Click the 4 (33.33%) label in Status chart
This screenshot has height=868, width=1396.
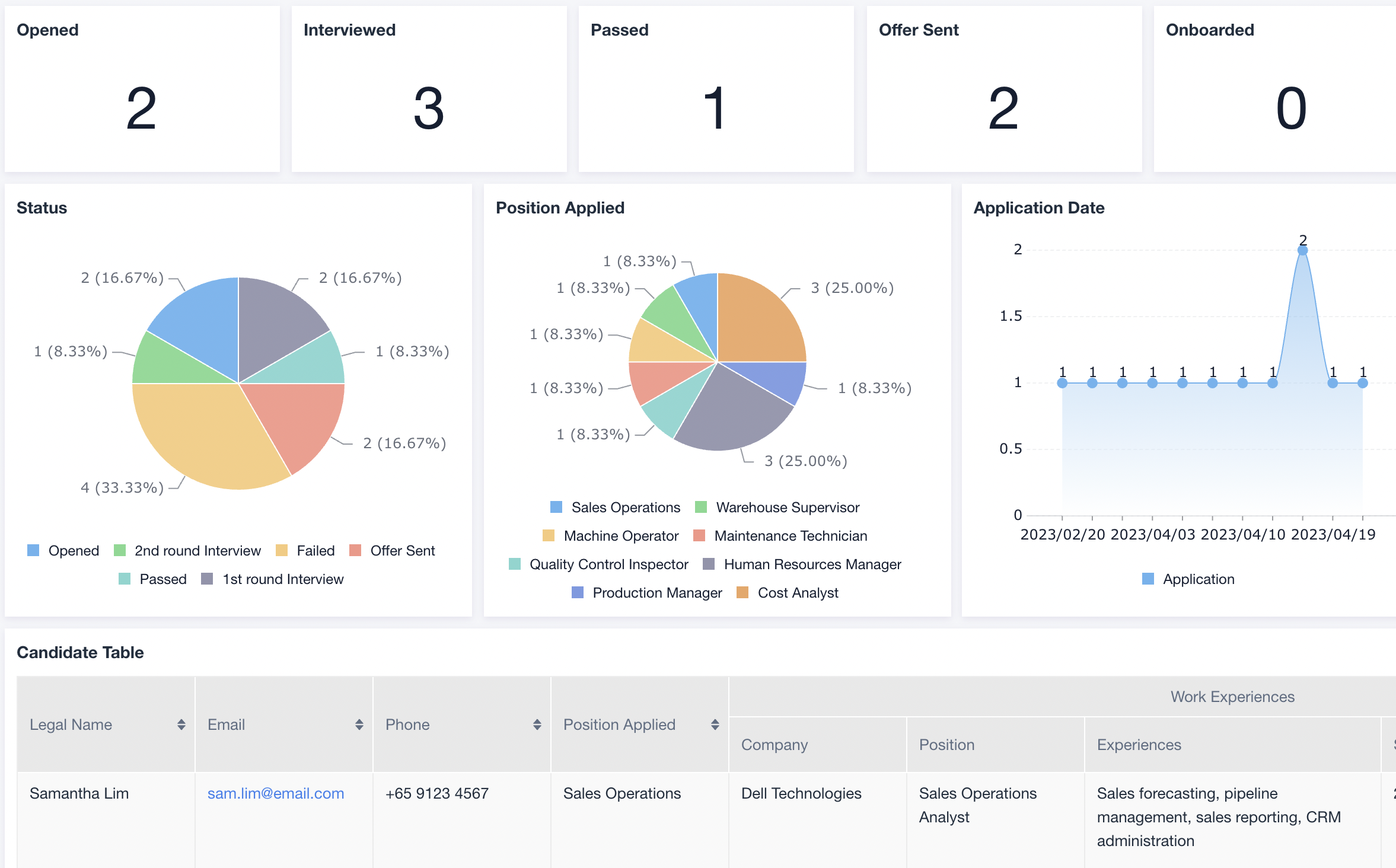122,487
